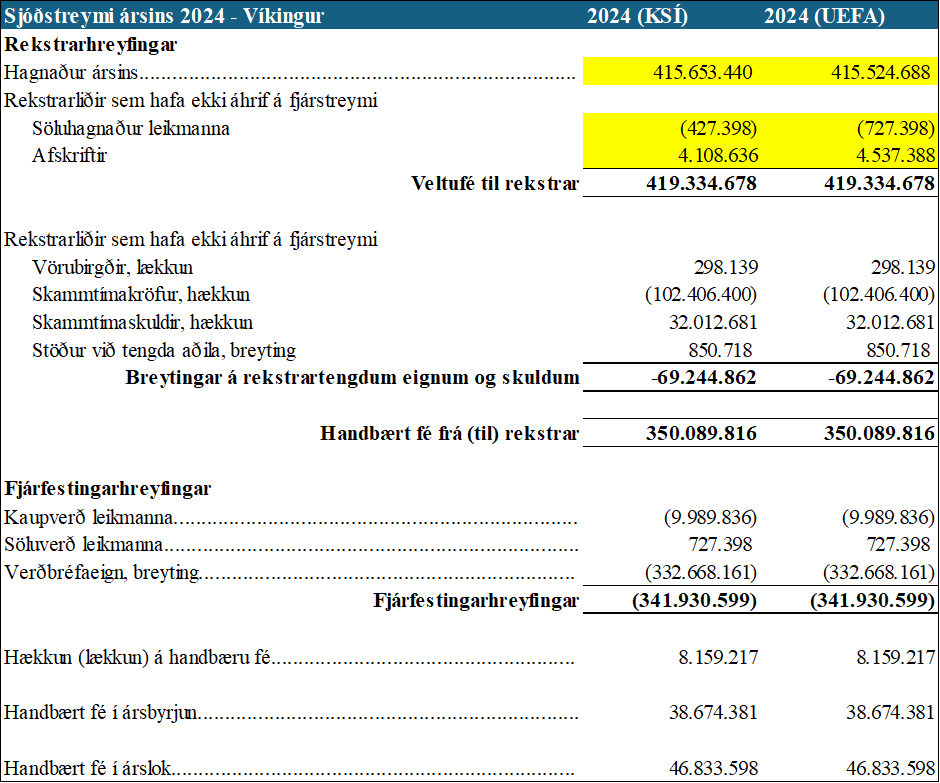
Task: Click 46.833.598 in the UEFA column
Action: click(891, 769)
